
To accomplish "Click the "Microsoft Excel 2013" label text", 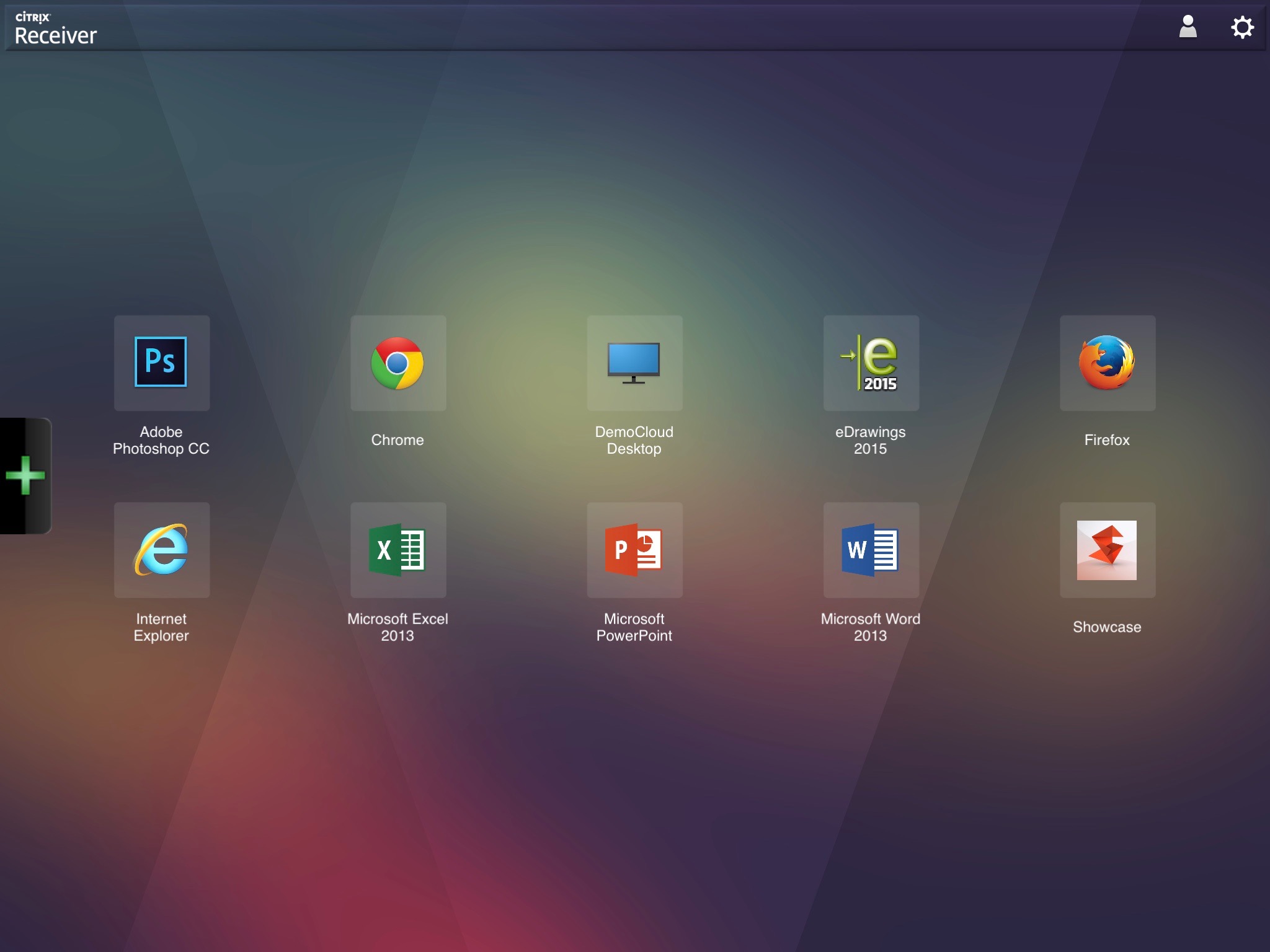I will click(x=397, y=627).
